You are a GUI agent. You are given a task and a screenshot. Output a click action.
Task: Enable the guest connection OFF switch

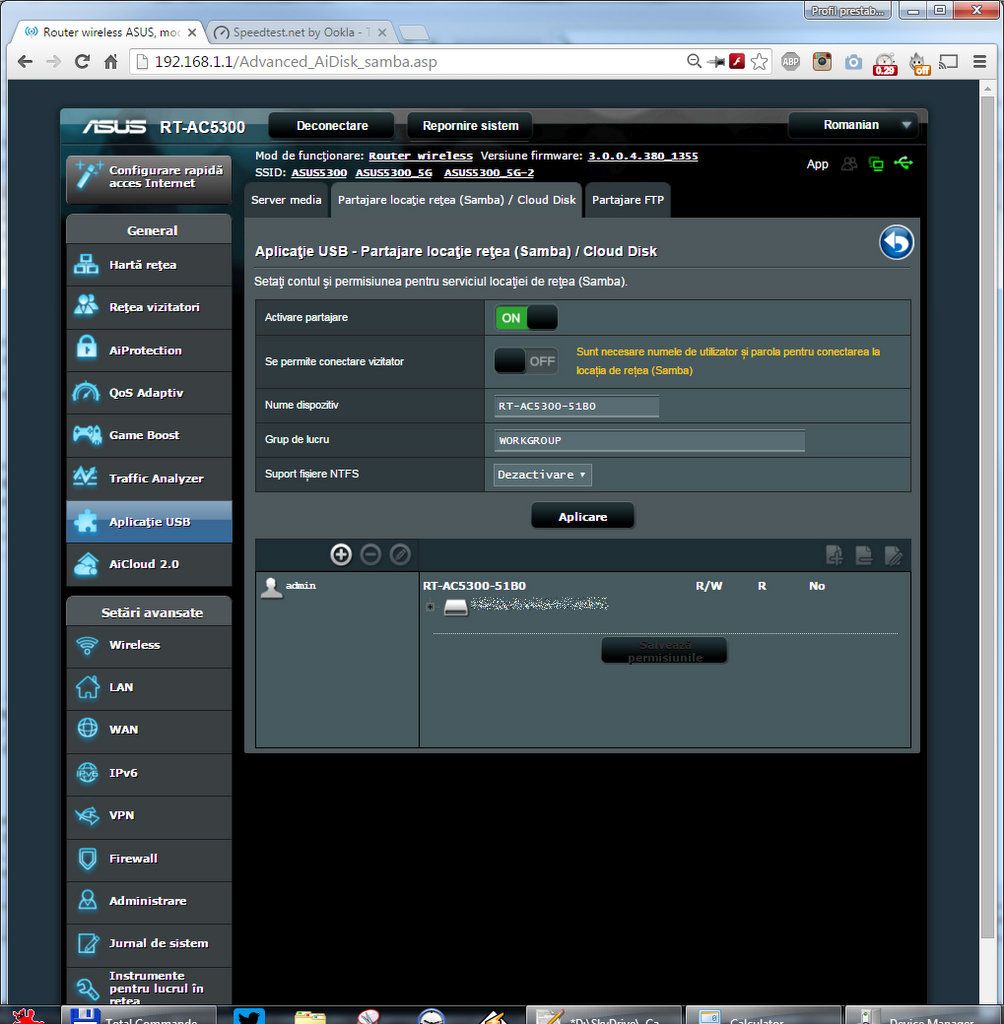tap(526, 361)
